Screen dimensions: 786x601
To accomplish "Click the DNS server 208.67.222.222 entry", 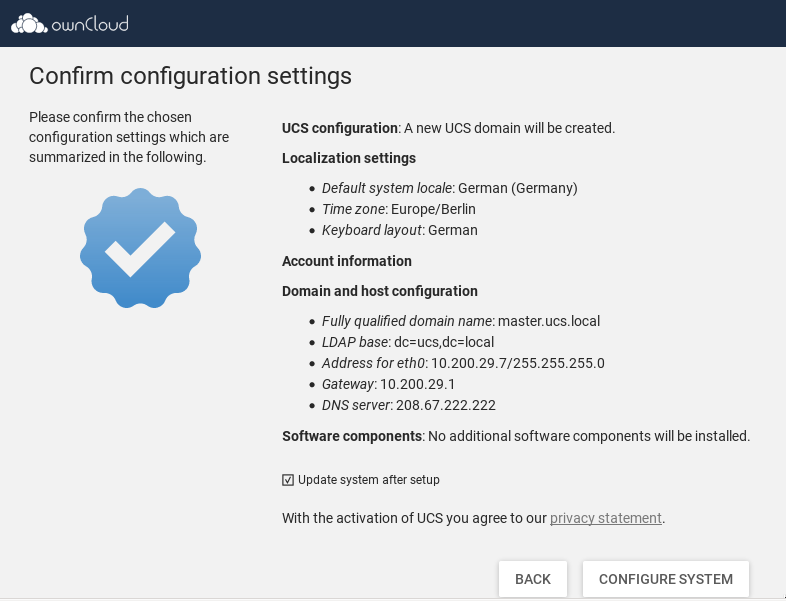I will pos(408,405).
